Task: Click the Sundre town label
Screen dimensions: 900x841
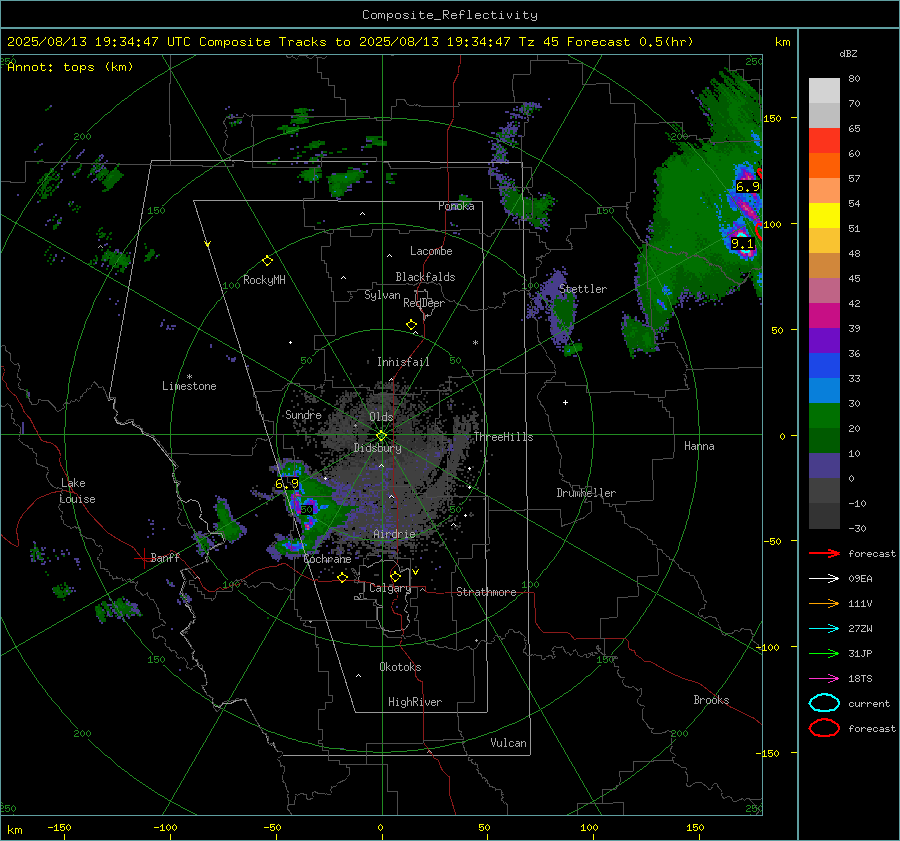Action: (303, 414)
